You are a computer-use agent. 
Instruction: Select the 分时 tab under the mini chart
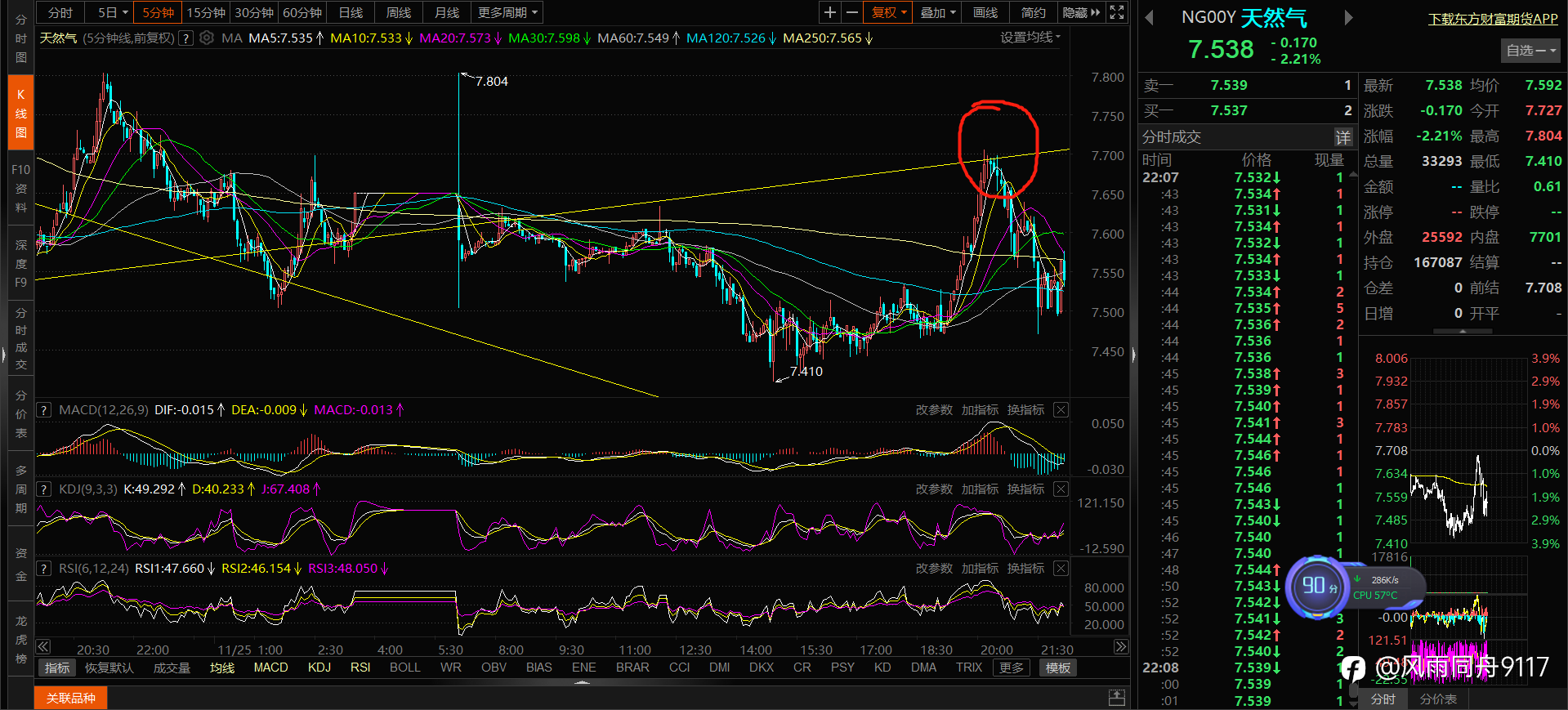(x=1383, y=699)
